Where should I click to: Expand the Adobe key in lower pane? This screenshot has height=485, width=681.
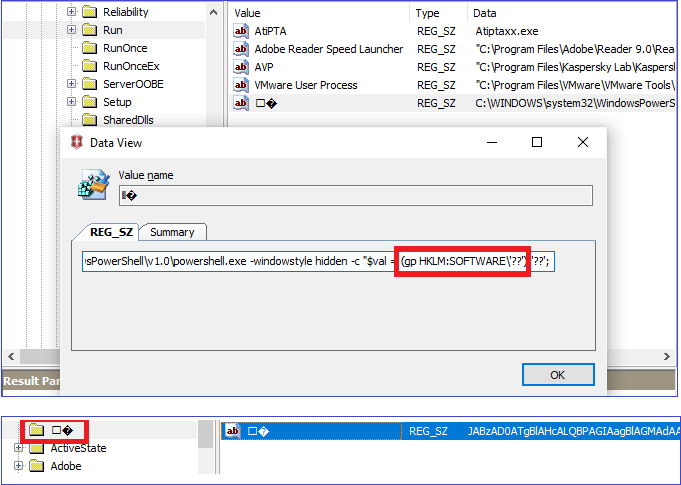18,466
